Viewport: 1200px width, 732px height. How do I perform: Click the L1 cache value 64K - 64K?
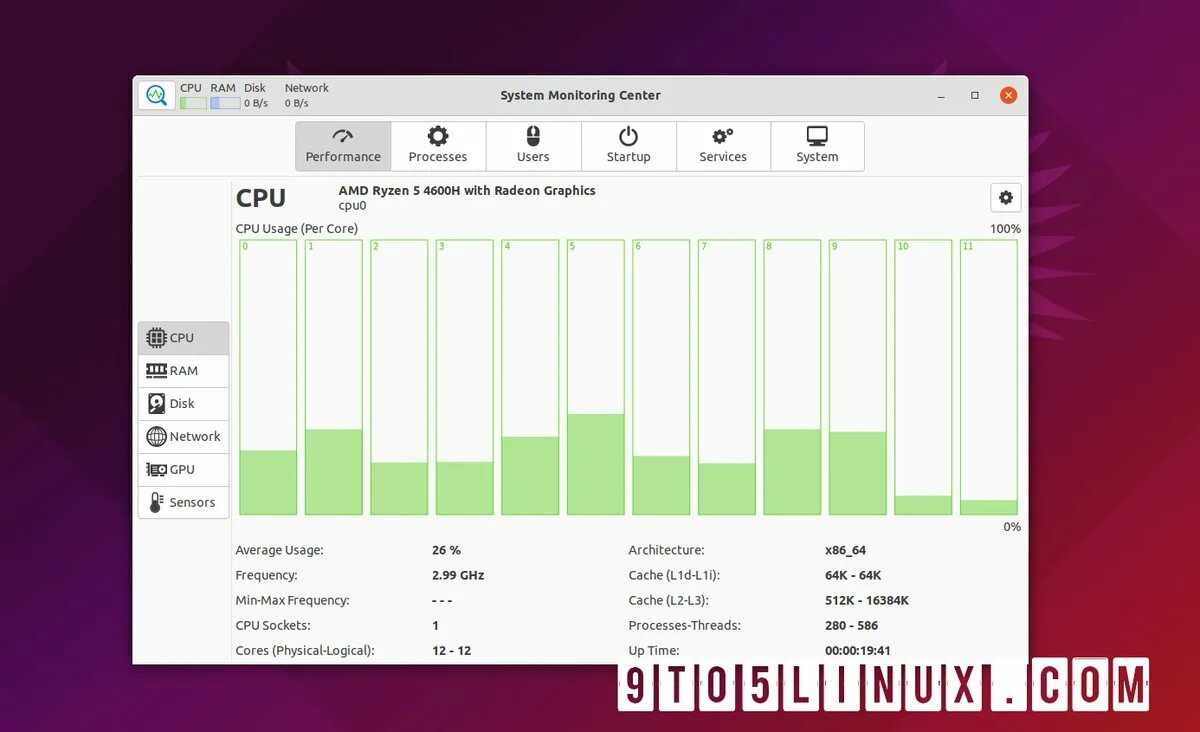pyautogui.click(x=853, y=575)
